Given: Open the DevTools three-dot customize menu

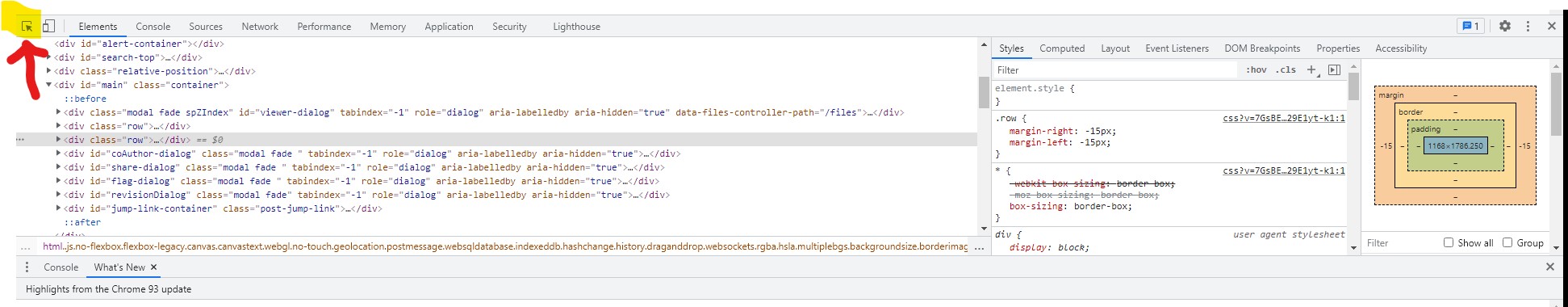Looking at the screenshot, I should pyautogui.click(x=1528, y=27).
